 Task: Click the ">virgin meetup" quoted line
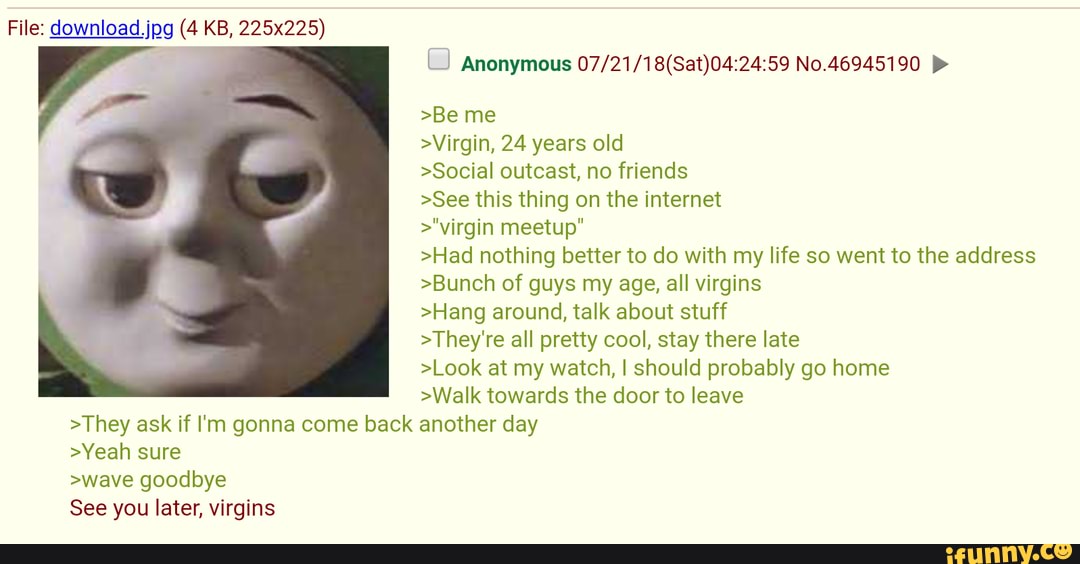502,227
